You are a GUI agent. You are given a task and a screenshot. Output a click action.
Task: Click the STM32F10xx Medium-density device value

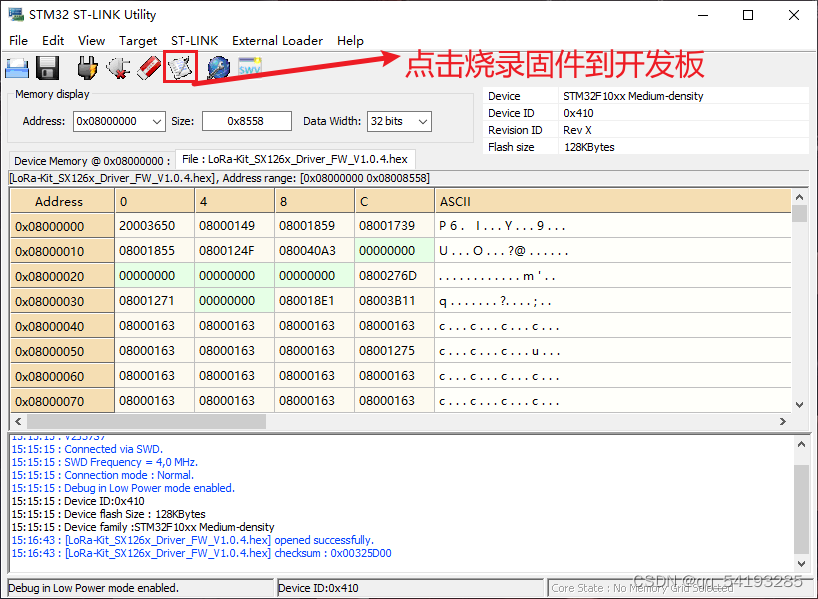click(633, 96)
